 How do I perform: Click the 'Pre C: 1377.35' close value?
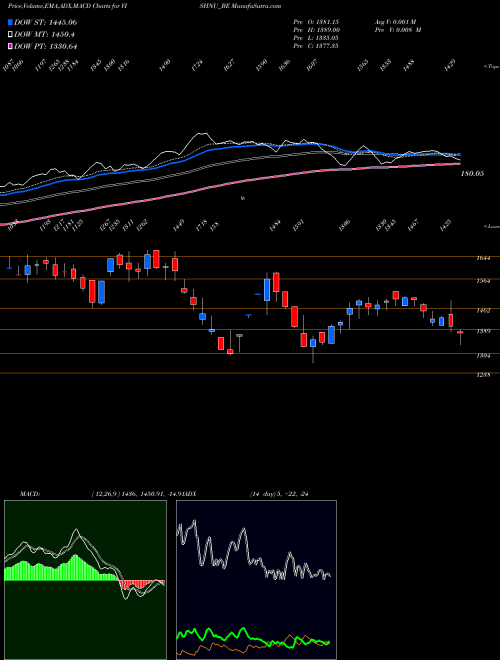316,46
